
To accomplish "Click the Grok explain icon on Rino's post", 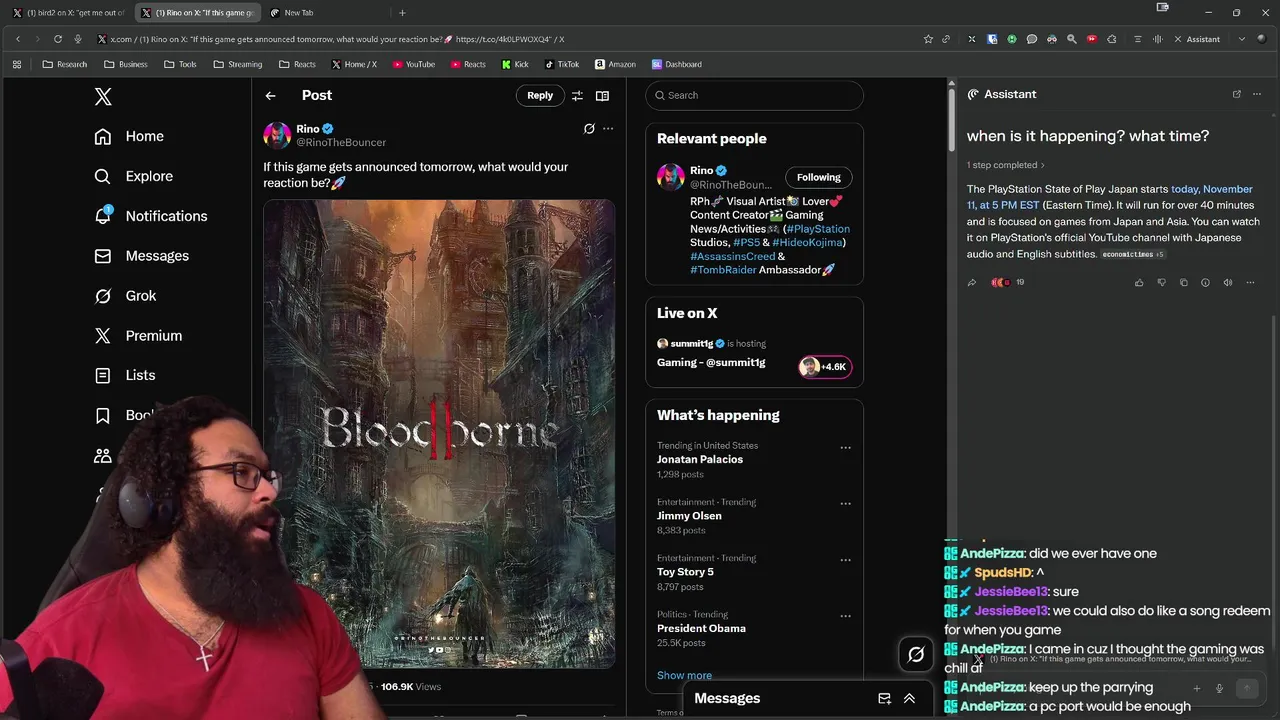I will click(589, 129).
